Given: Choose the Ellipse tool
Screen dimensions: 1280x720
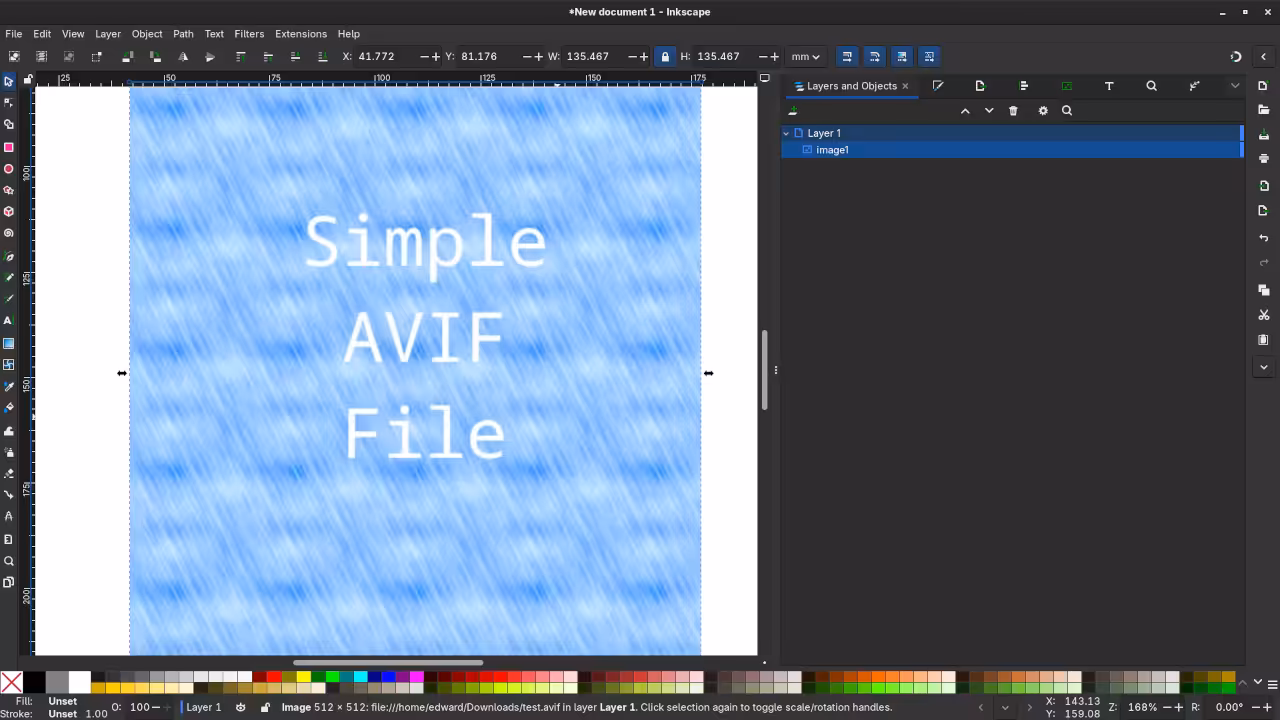Looking at the screenshot, I should (9, 168).
